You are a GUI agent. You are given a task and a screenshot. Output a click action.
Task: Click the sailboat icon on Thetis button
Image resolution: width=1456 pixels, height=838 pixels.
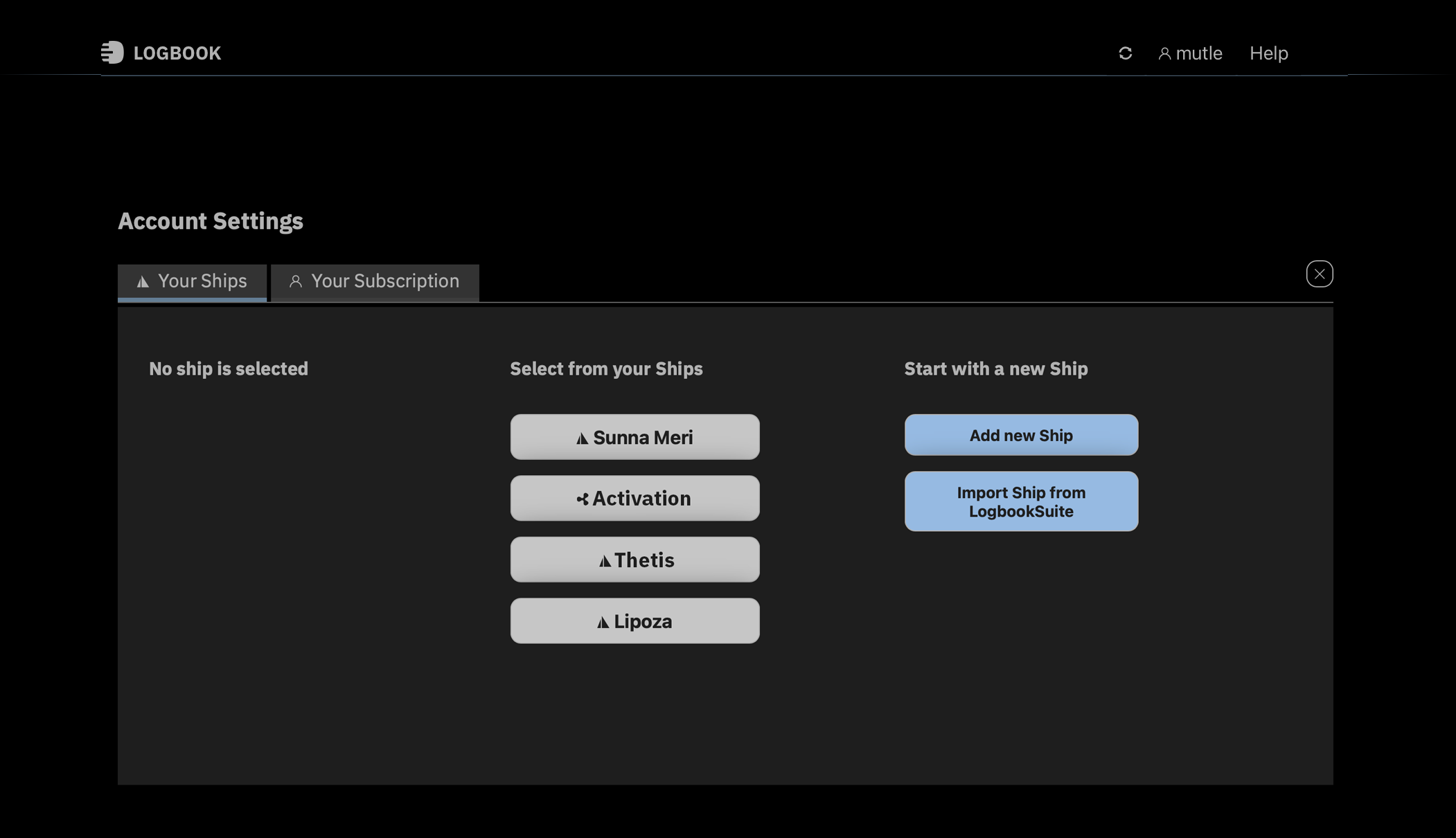(605, 561)
